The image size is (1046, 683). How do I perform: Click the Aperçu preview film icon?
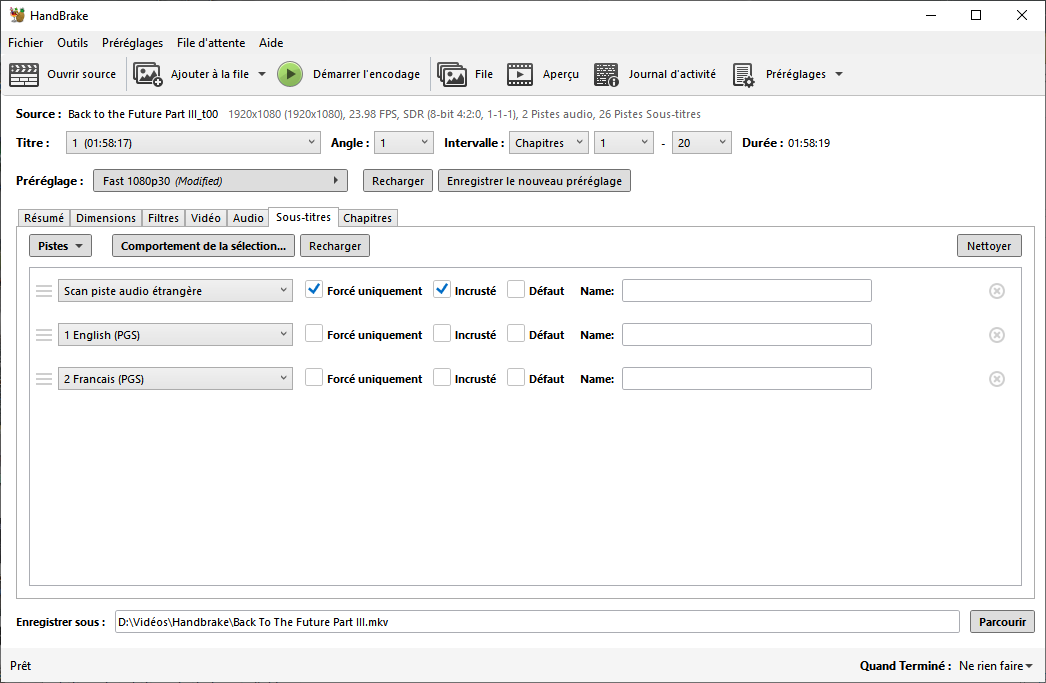click(x=520, y=75)
